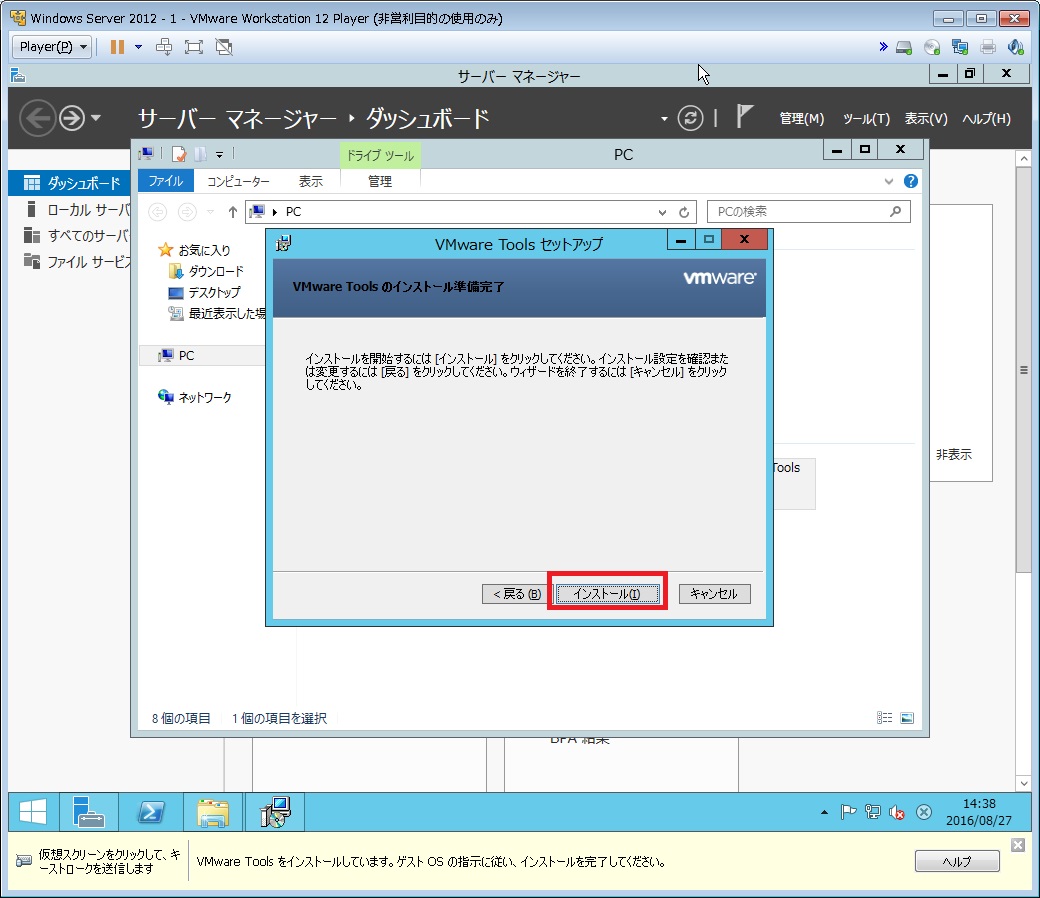Click the PCの検索 search box
The width and height of the screenshot is (1040, 898).
coord(809,212)
